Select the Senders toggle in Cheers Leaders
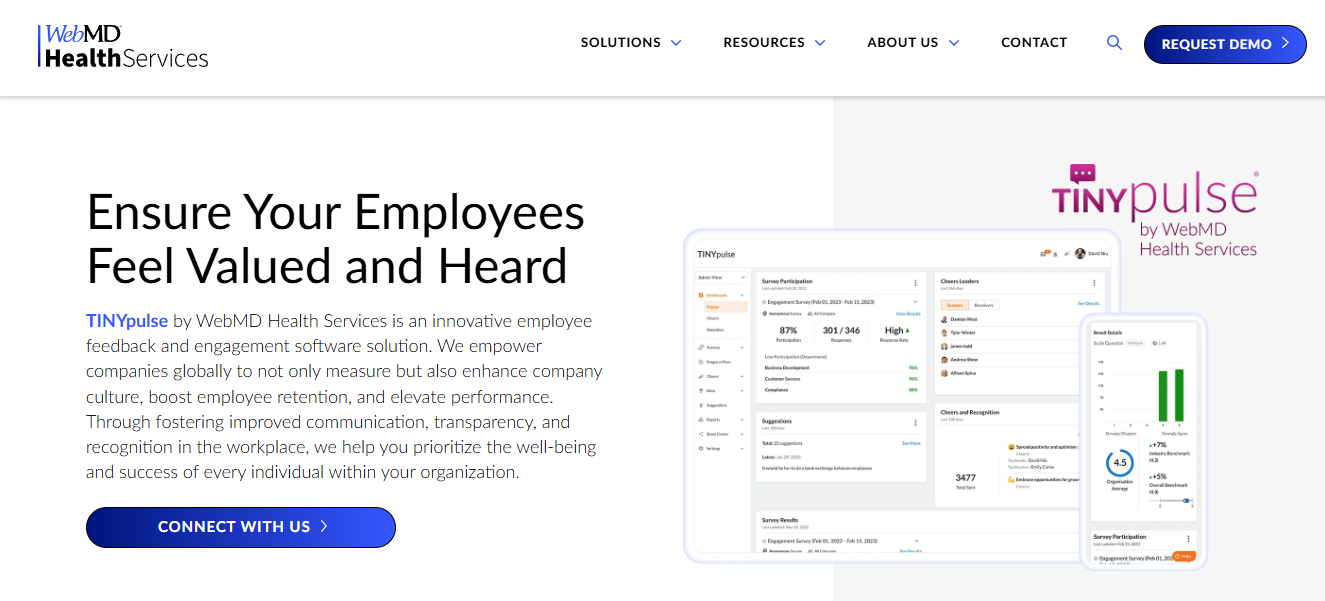 pos(955,304)
